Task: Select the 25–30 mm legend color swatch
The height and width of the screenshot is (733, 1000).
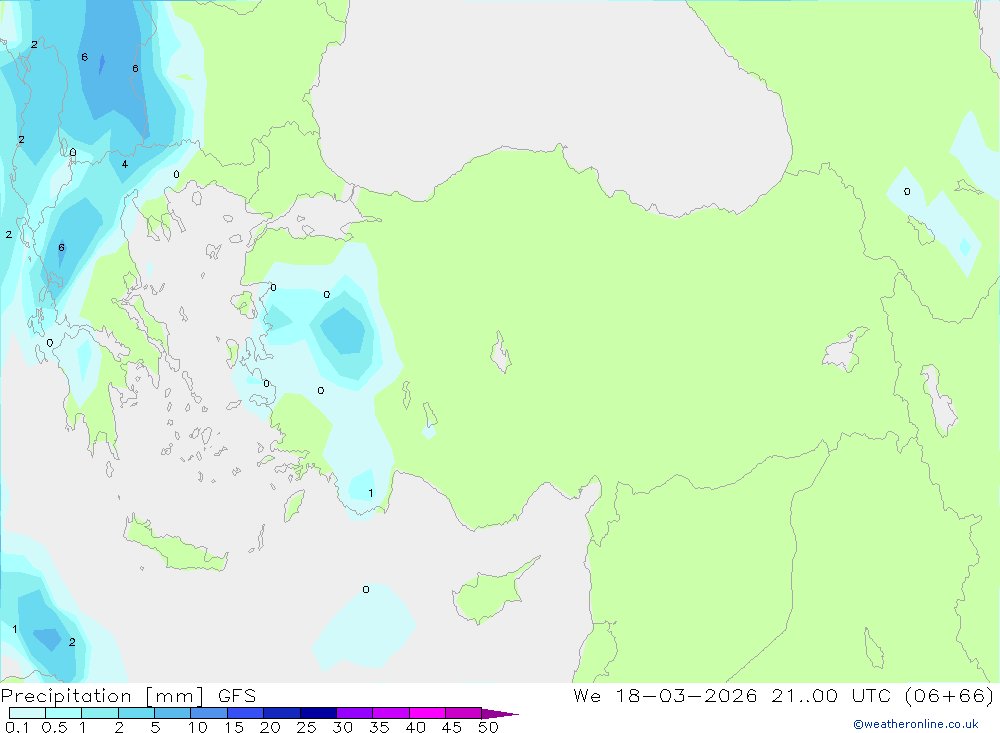Action: [318, 713]
